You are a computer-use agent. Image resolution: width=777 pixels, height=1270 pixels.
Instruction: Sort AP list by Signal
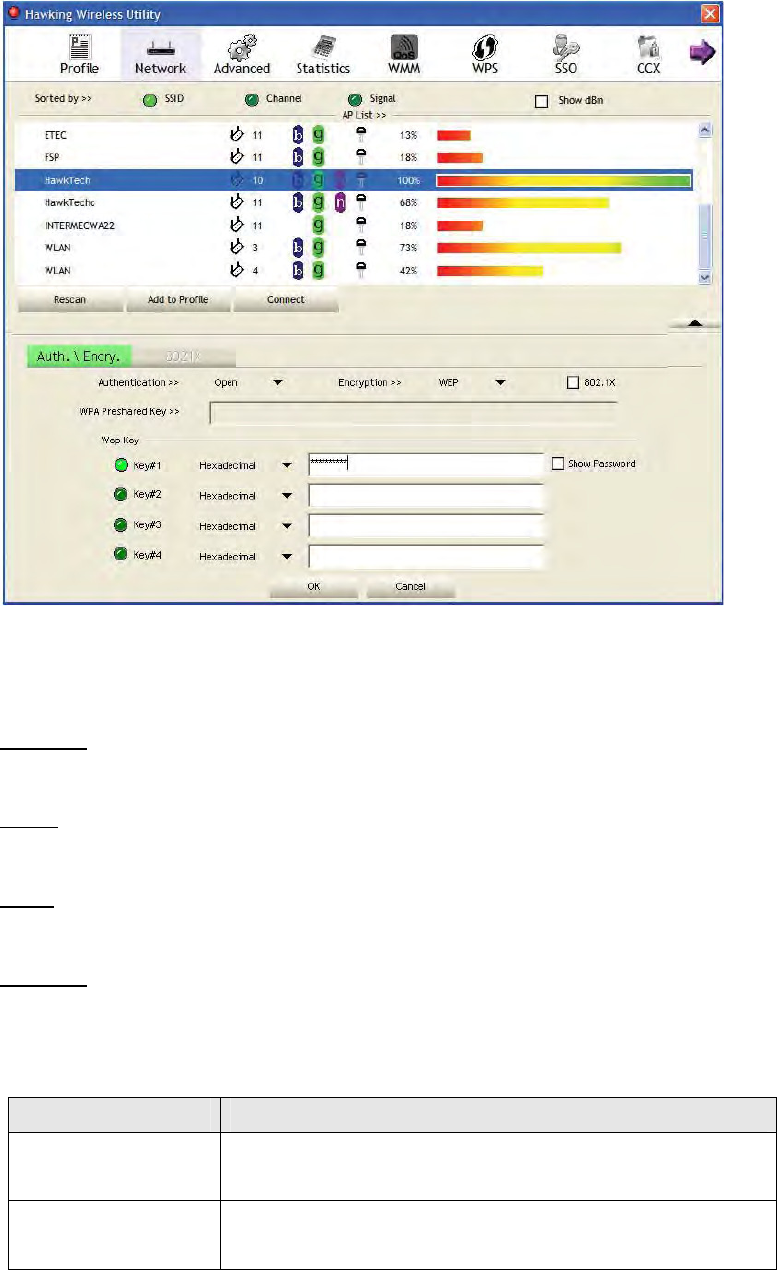click(354, 100)
